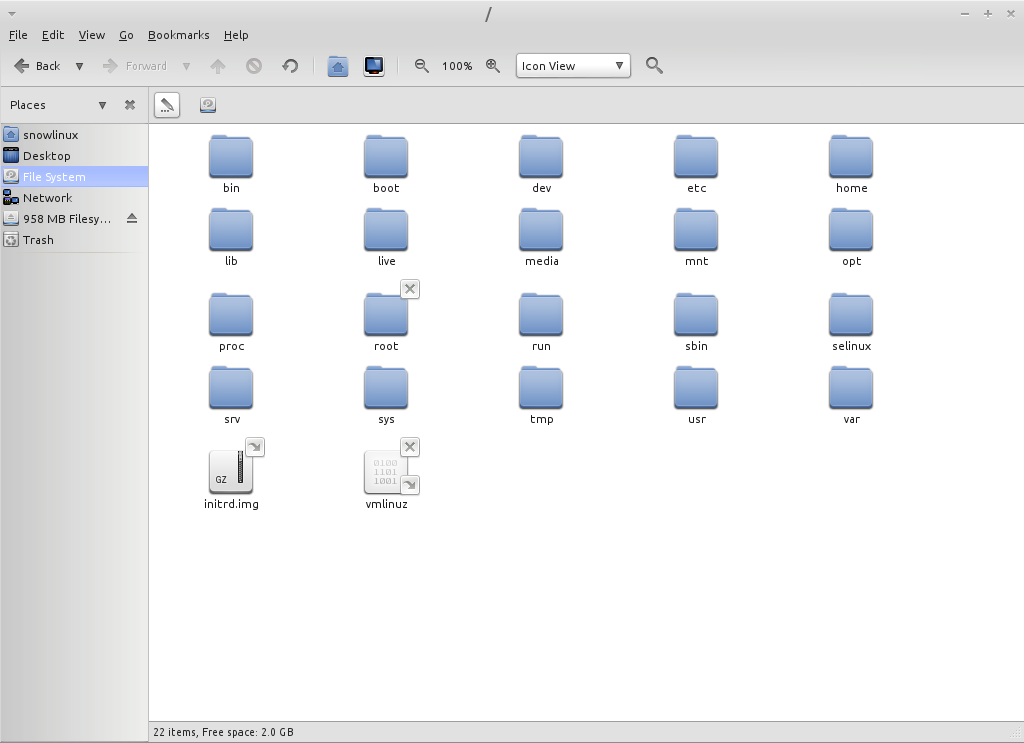Screen dimensions: 1024x743
Task: Open snowlinux in Places sidebar
Action: 74,135
